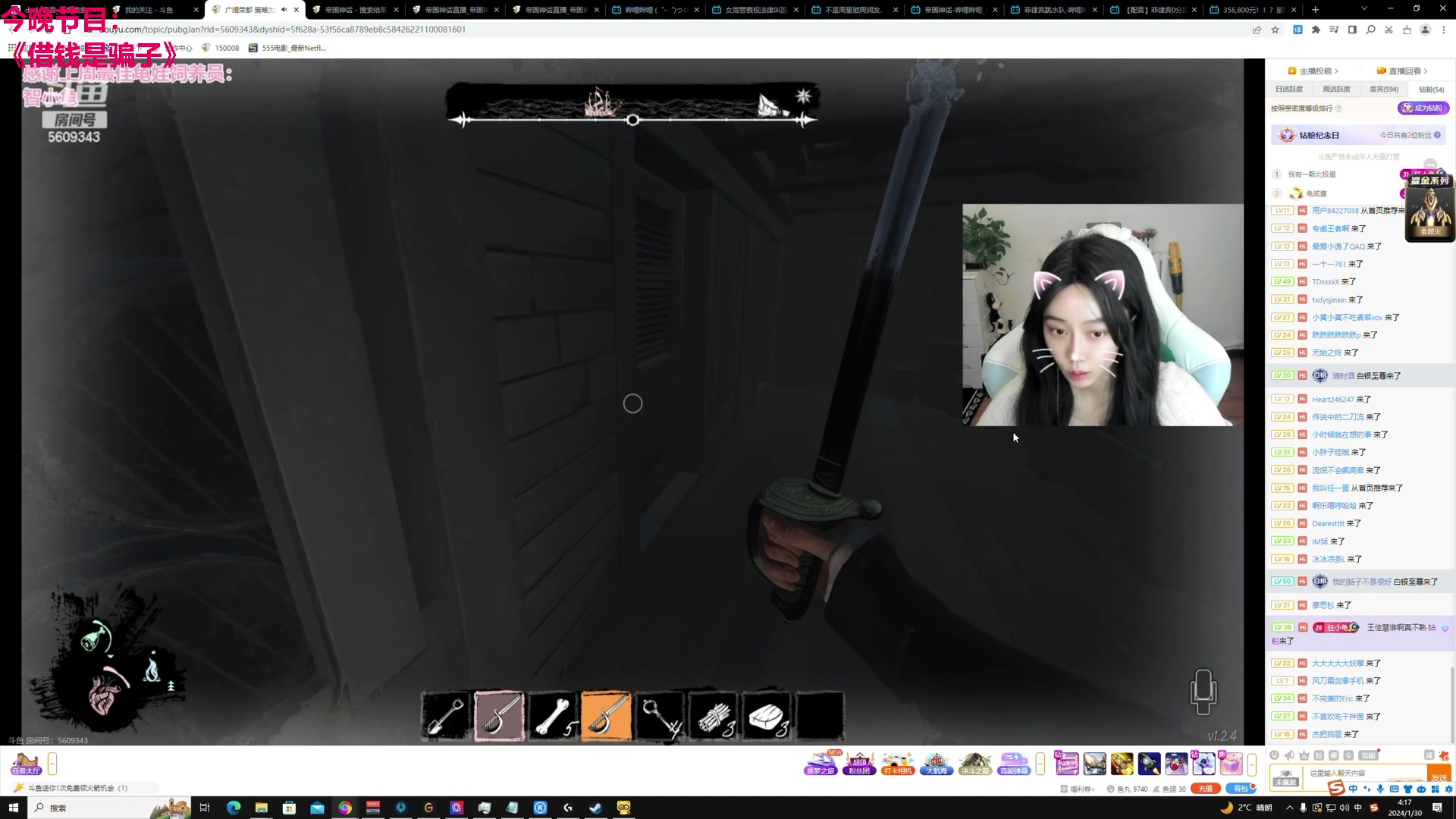Image resolution: width=1456 pixels, height=819 pixels.
Task: Expand the gift list arrow
Action: (x=1252, y=764)
